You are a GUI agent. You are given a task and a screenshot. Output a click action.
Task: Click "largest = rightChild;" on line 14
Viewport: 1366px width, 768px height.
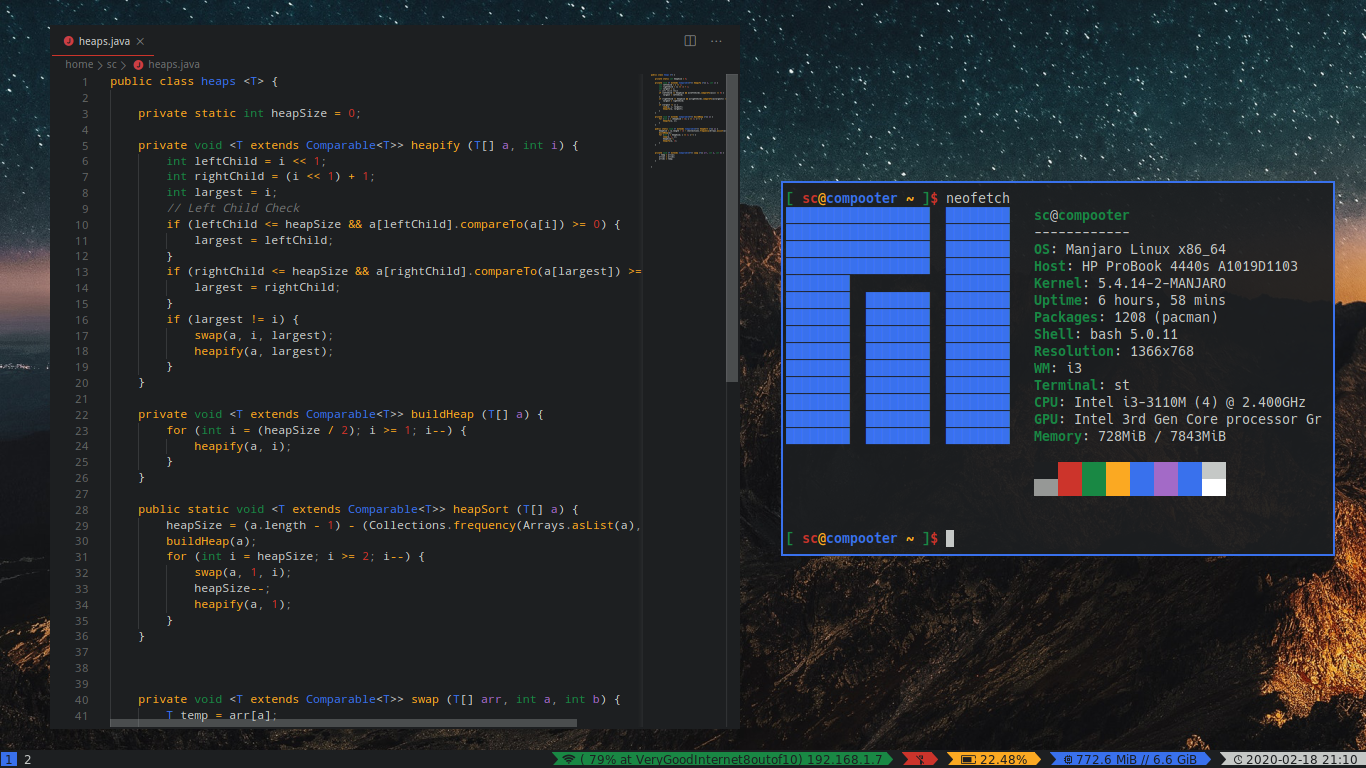[x=267, y=287]
